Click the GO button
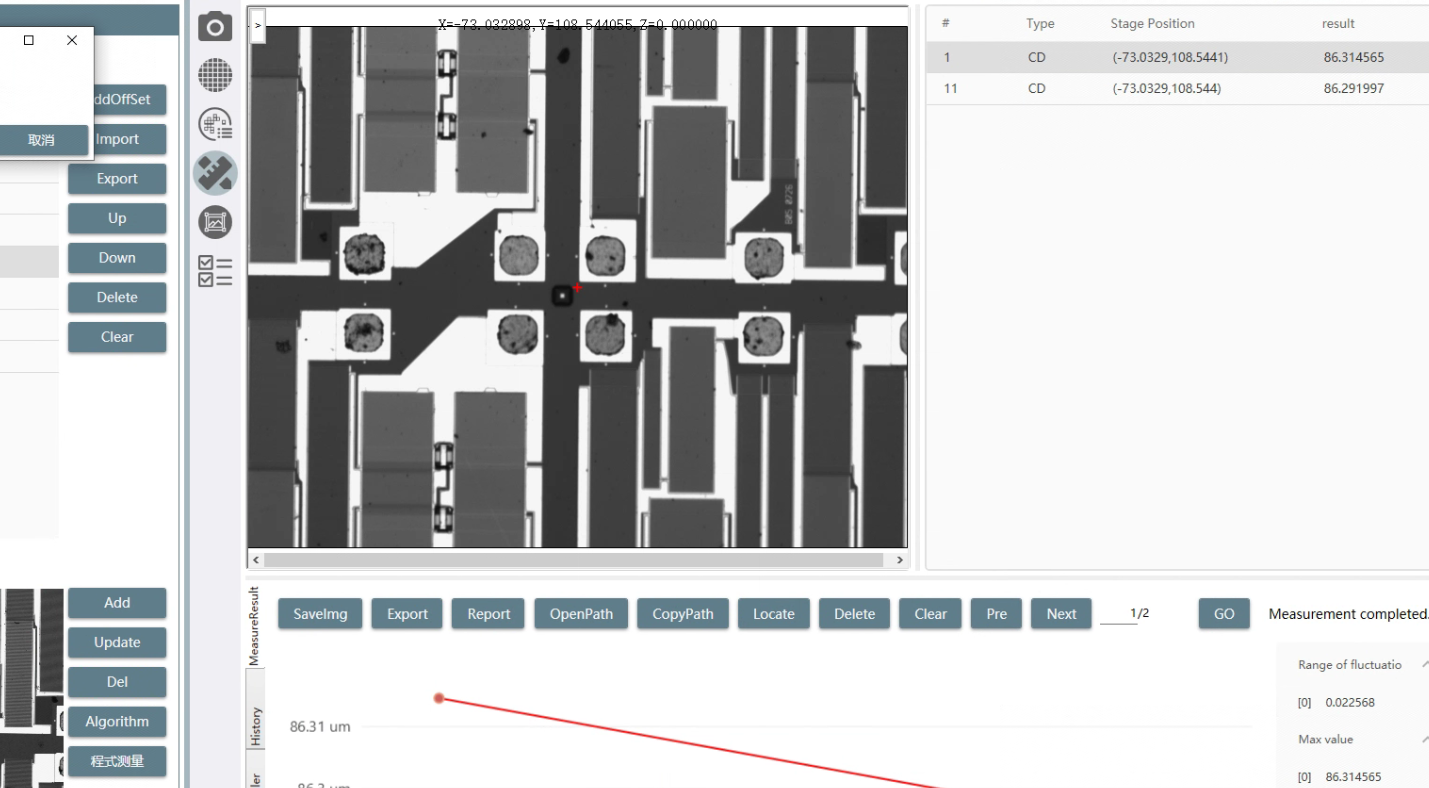1429x788 pixels. click(x=1224, y=614)
